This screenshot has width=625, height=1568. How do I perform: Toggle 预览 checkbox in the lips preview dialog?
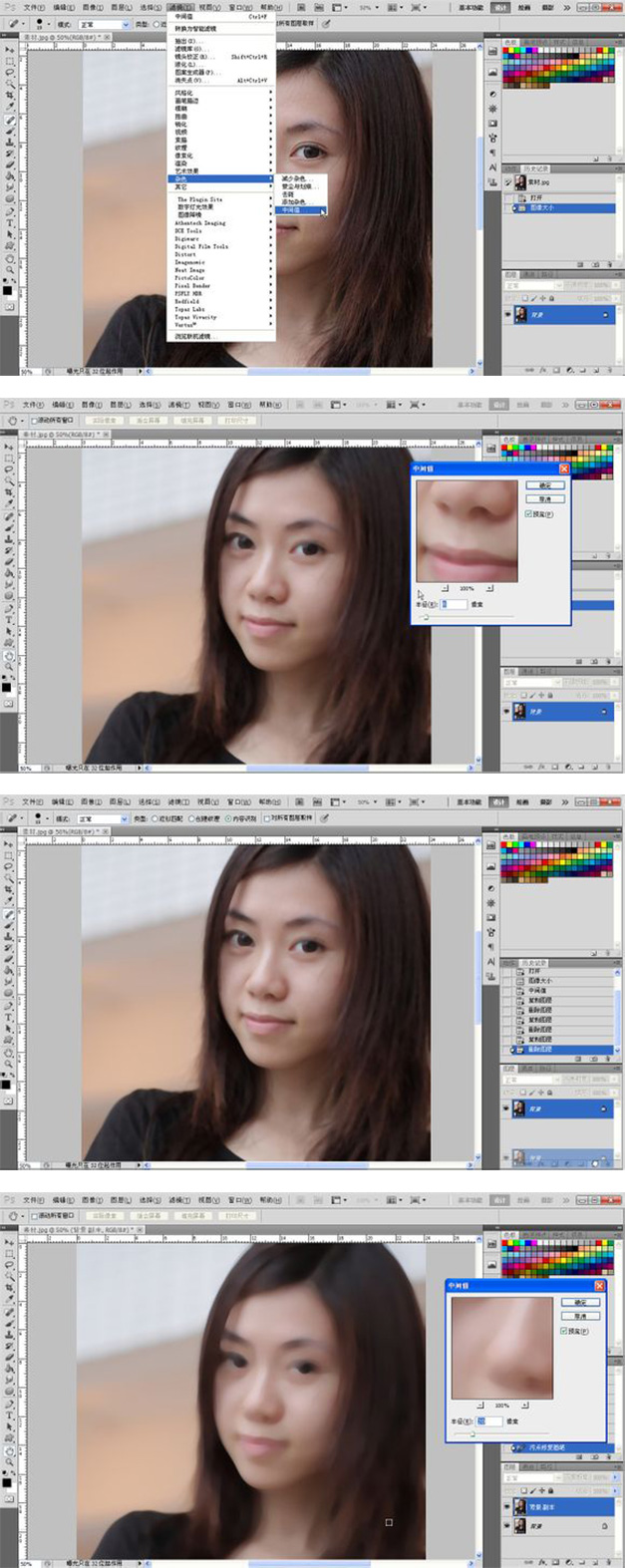pyautogui.click(x=528, y=513)
